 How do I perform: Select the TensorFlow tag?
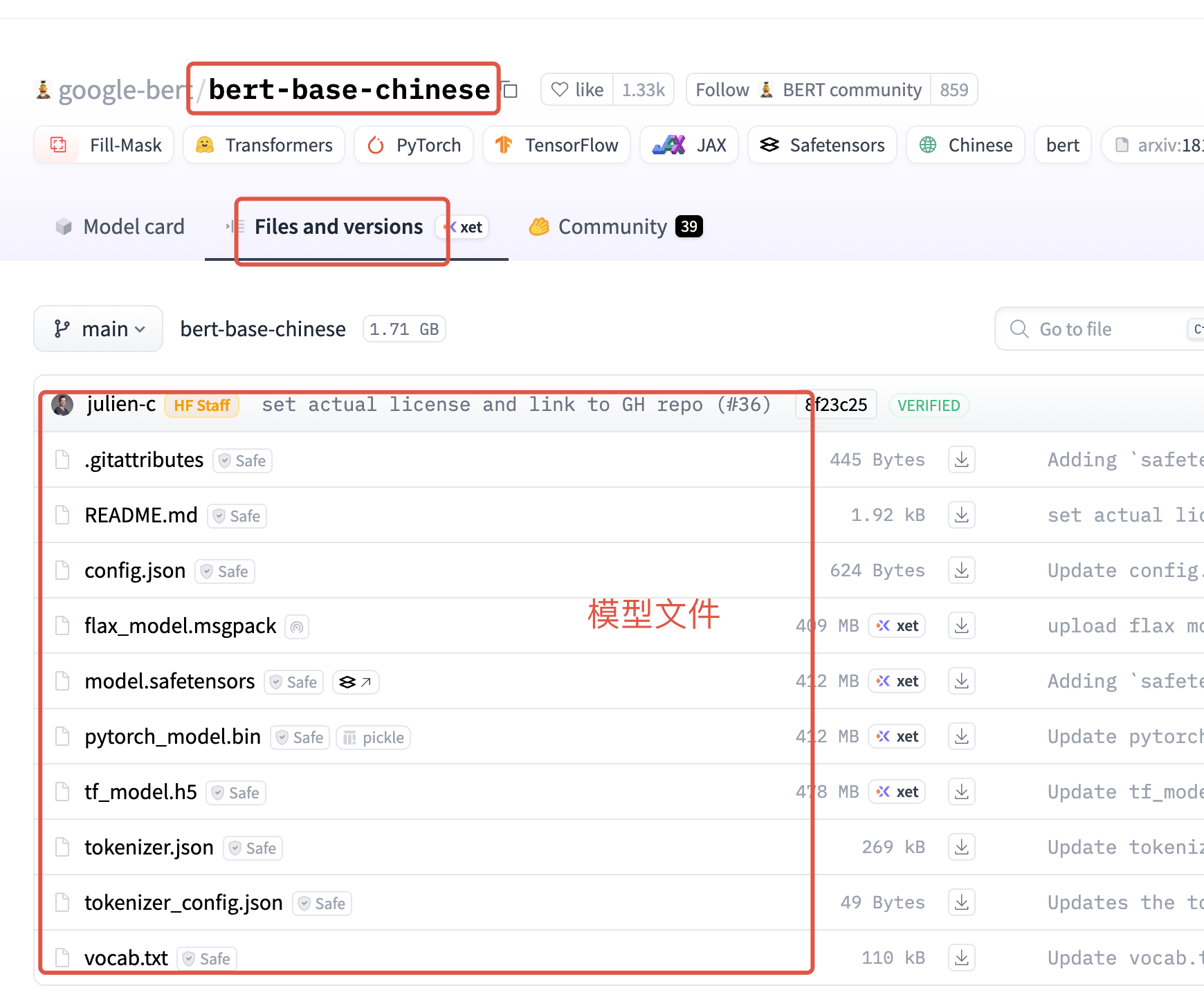556,145
